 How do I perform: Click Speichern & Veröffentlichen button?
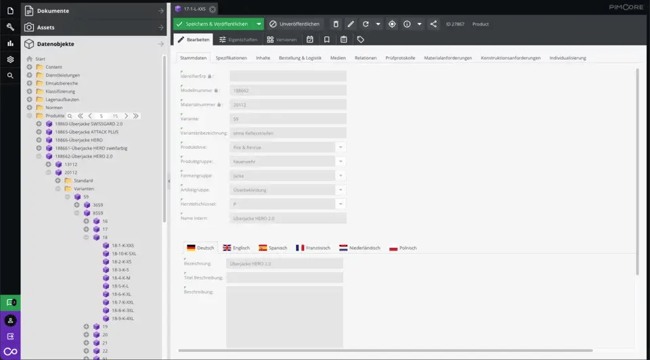(x=214, y=24)
